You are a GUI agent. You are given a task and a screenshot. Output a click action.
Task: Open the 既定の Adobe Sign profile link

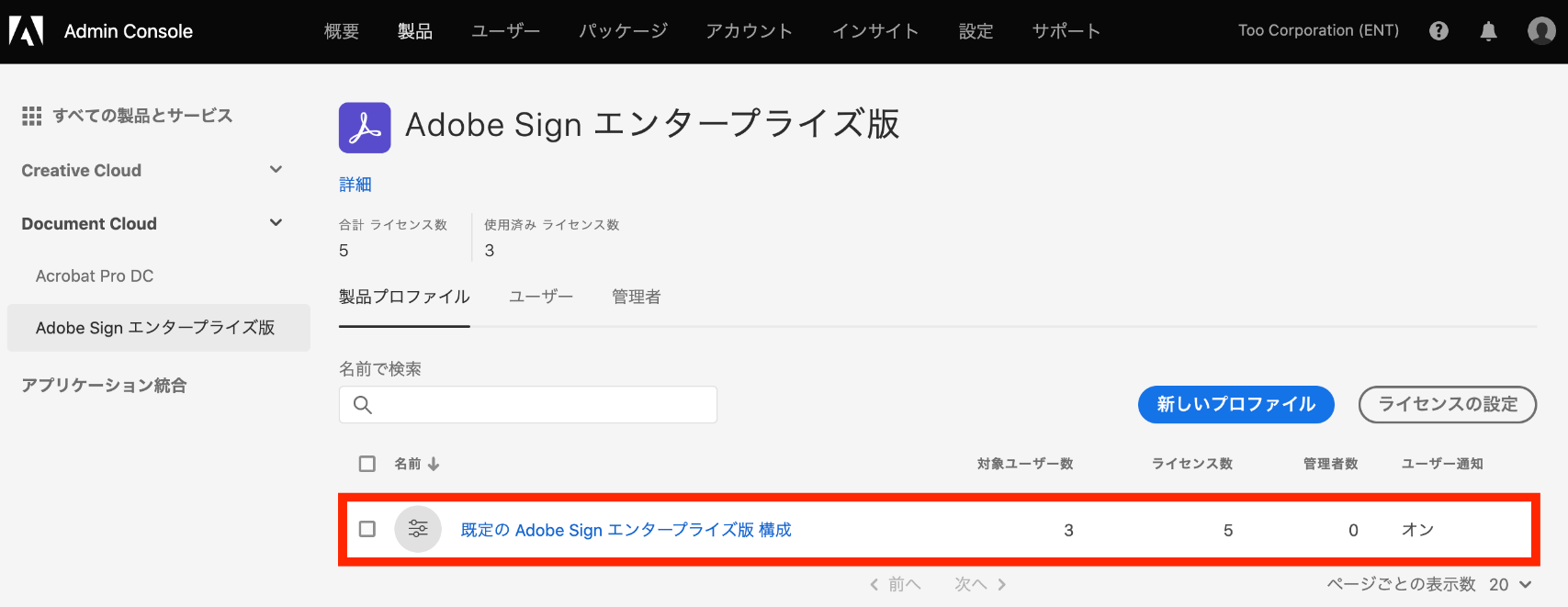(626, 530)
